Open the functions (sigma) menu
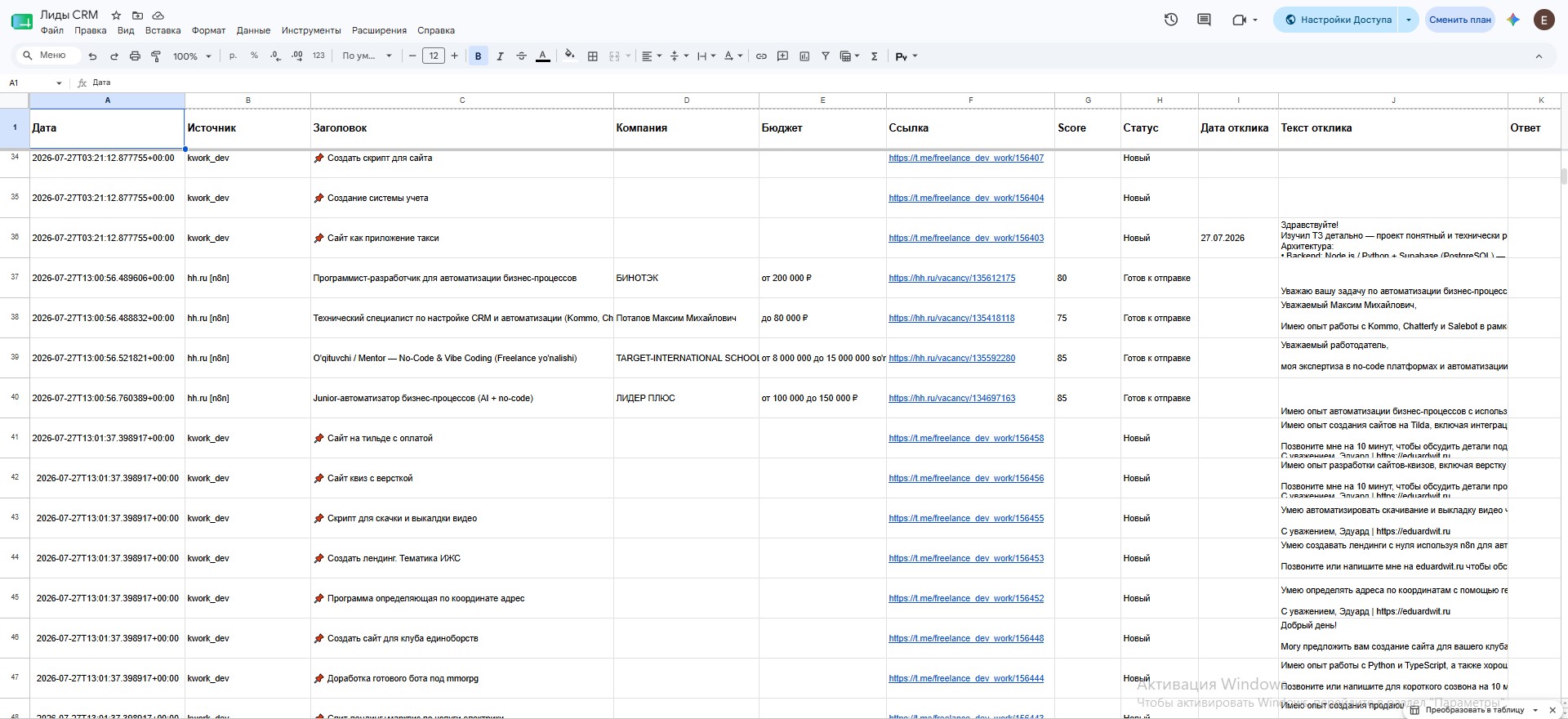This screenshot has height=719, width=1568. click(x=875, y=56)
